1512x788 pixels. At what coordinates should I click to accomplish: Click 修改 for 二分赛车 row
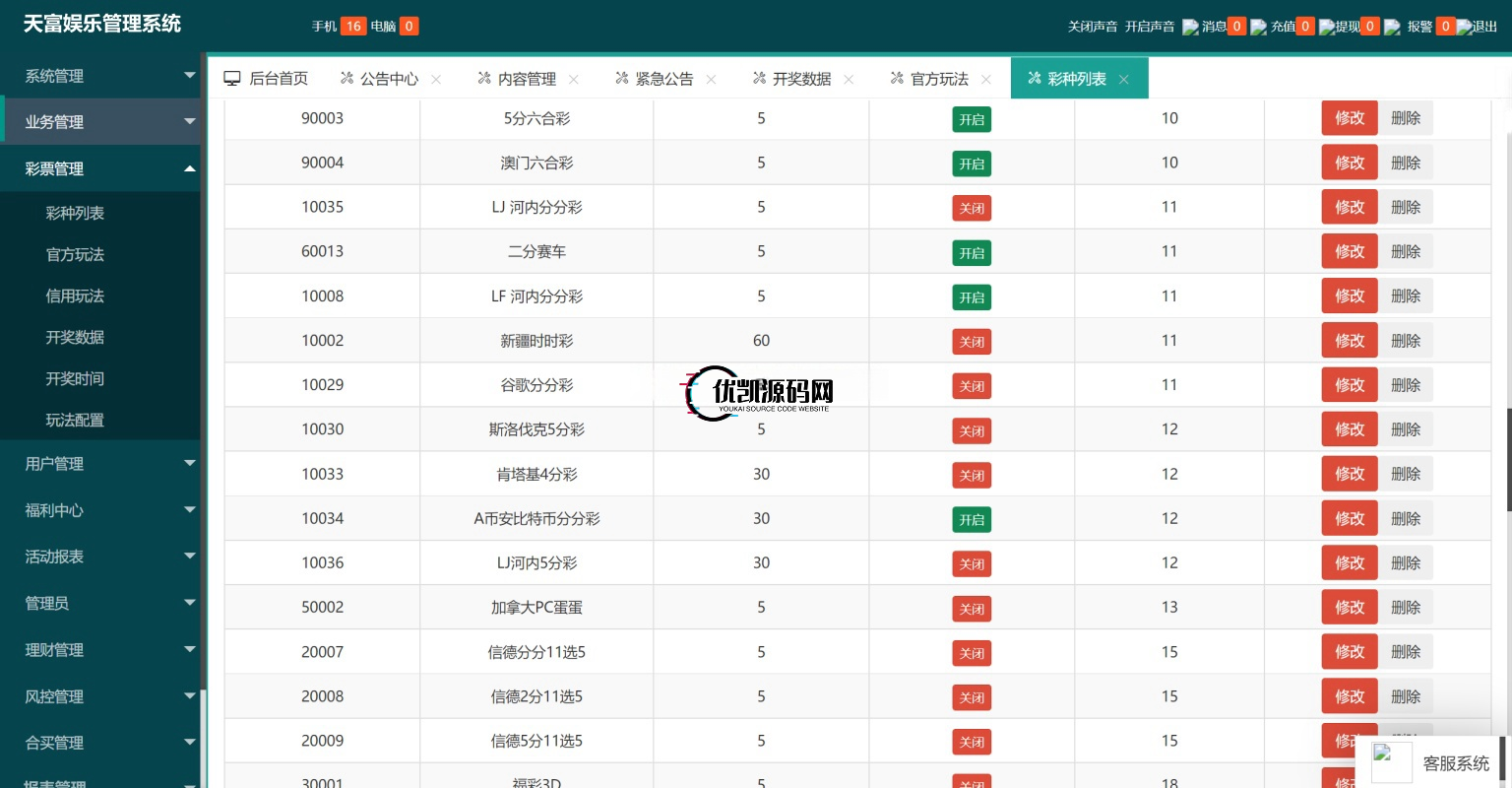click(1349, 252)
